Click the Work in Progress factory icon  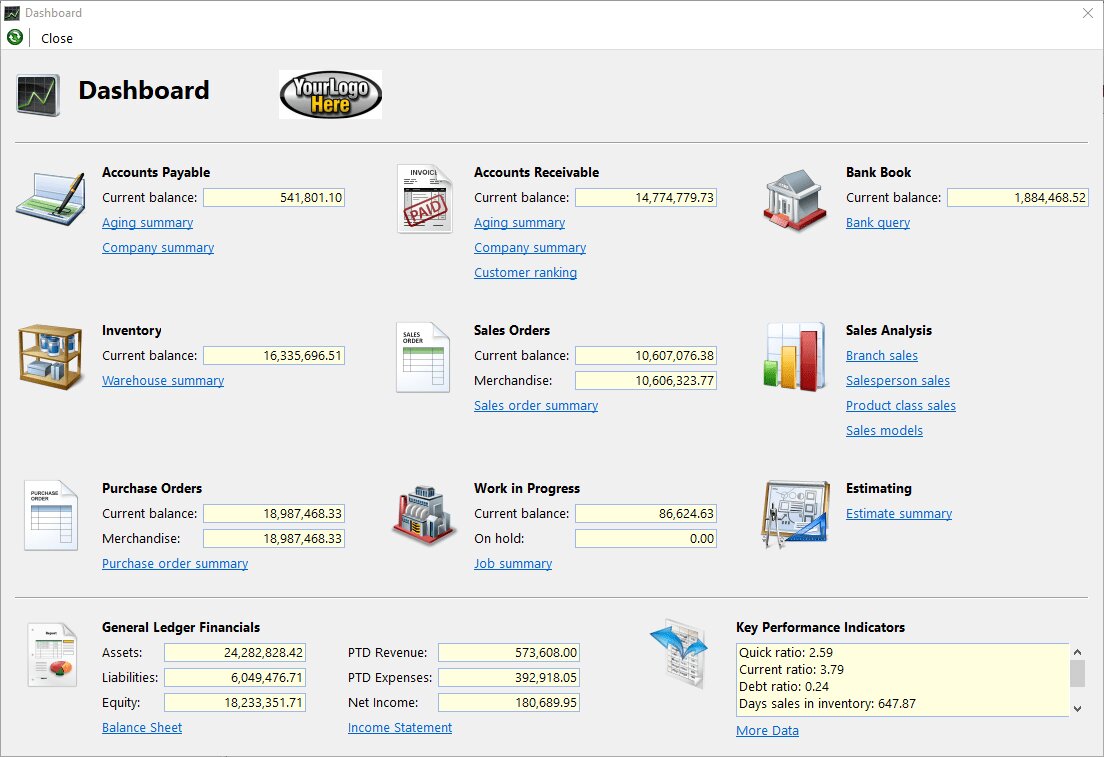click(x=424, y=514)
